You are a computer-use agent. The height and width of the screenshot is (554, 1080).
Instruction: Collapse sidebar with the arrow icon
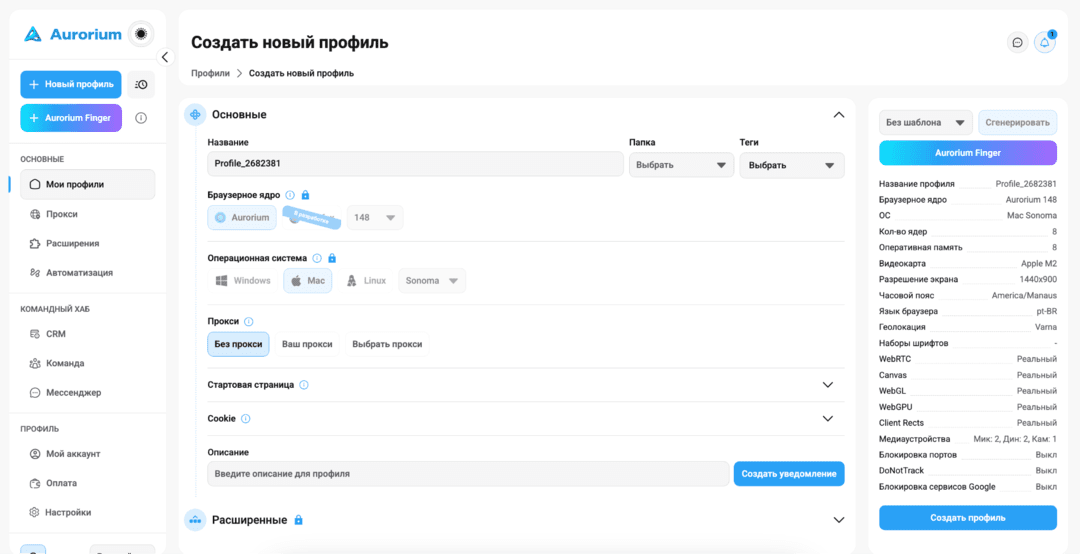(165, 57)
